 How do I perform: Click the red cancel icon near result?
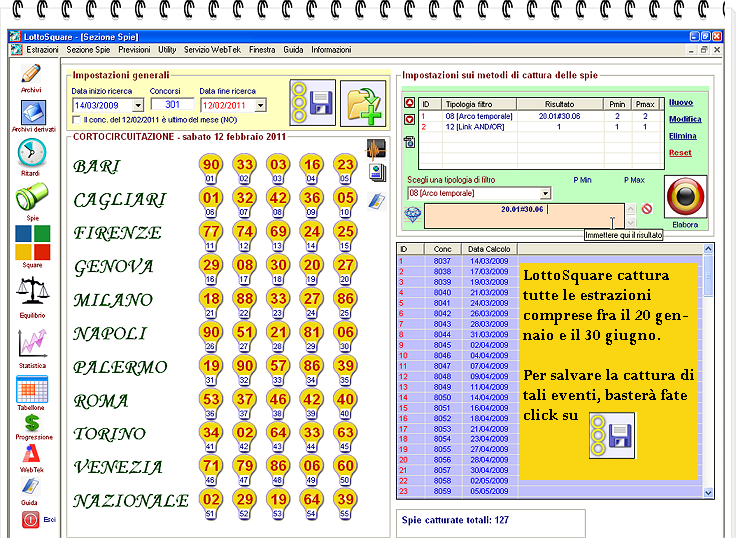647,209
